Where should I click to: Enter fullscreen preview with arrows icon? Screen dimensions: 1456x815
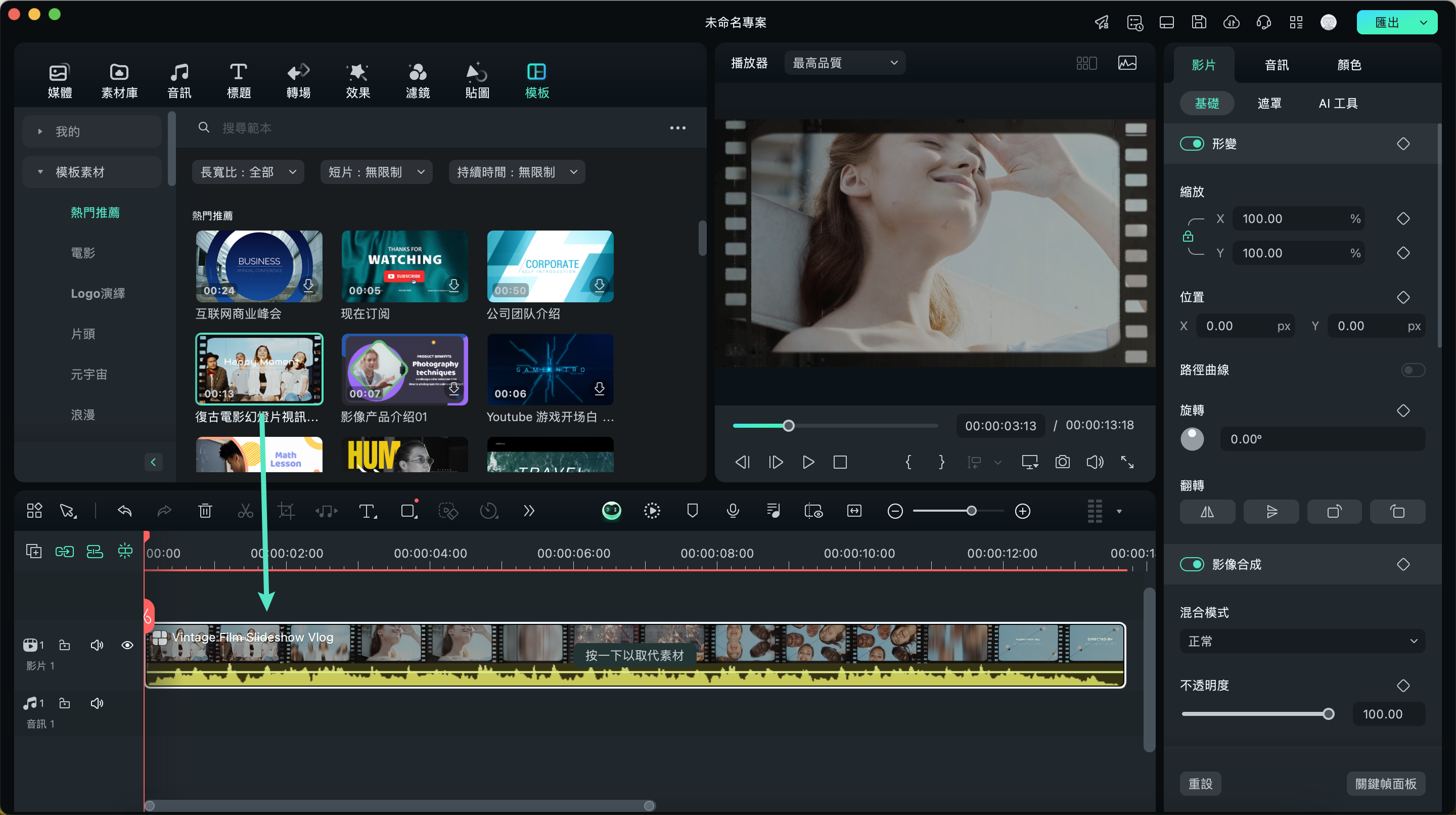[x=1127, y=462]
